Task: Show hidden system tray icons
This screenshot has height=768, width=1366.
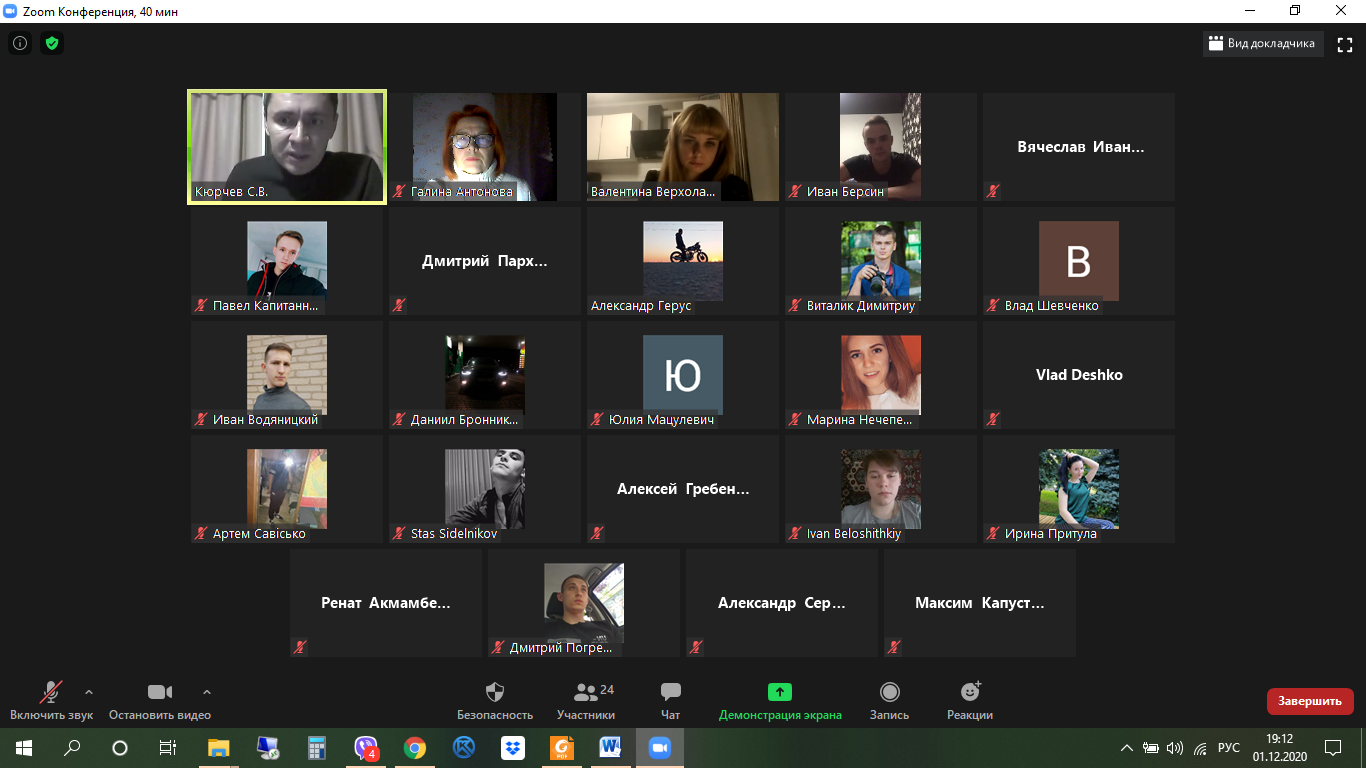Action: click(1127, 748)
